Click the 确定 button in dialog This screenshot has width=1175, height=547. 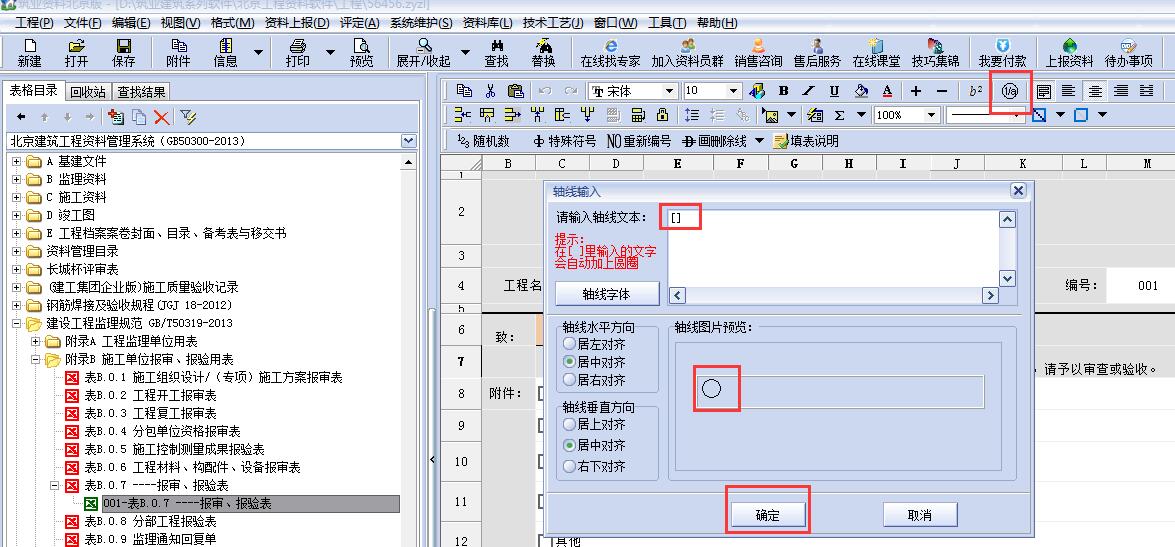[x=767, y=515]
